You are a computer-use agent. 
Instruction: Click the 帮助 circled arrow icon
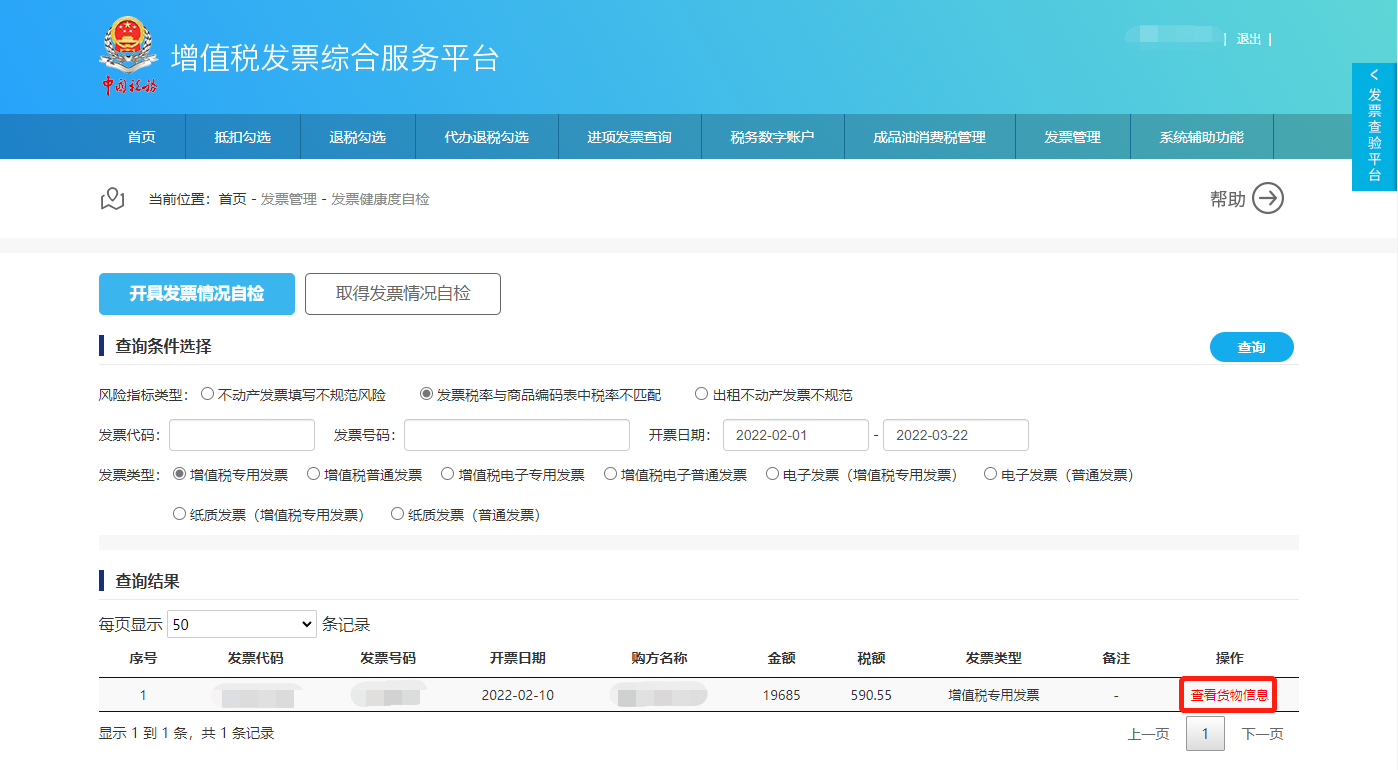tap(1268, 198)
